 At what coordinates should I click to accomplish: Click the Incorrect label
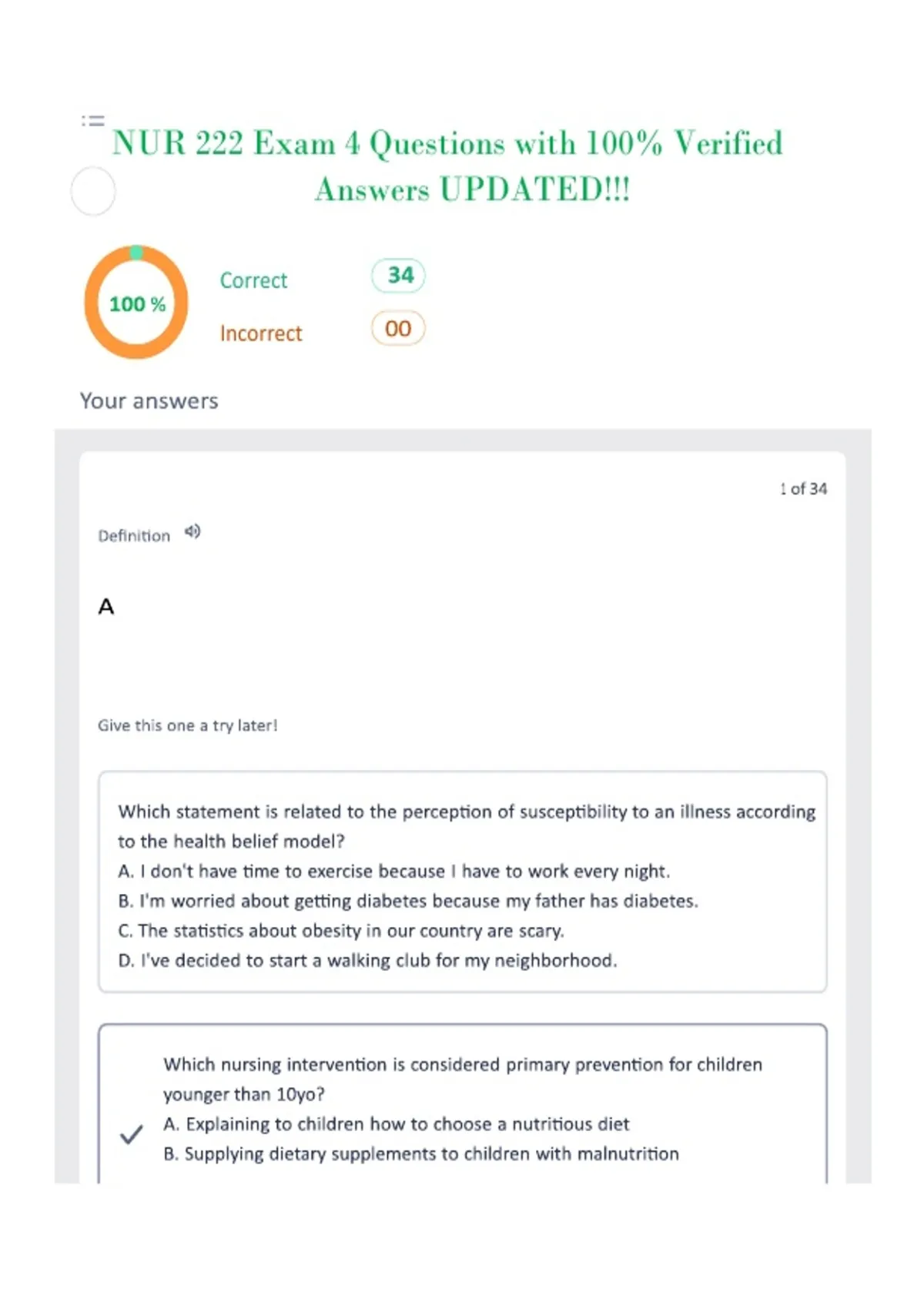click(x=261, y=333)
